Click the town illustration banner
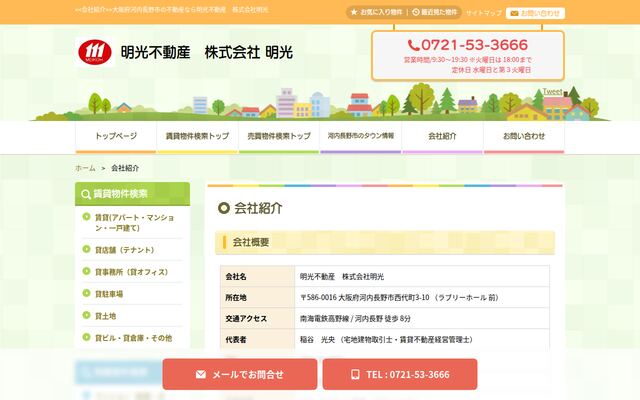The image size is (640, 400). pos(320,102)
